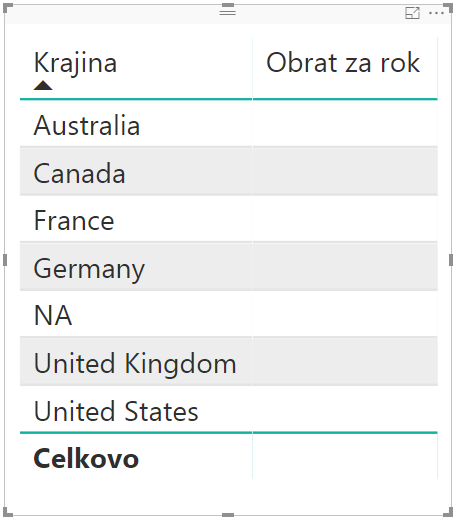Open More options ellipsis menu
This screenshot has height=520, width=455.
tap(436, 13)
